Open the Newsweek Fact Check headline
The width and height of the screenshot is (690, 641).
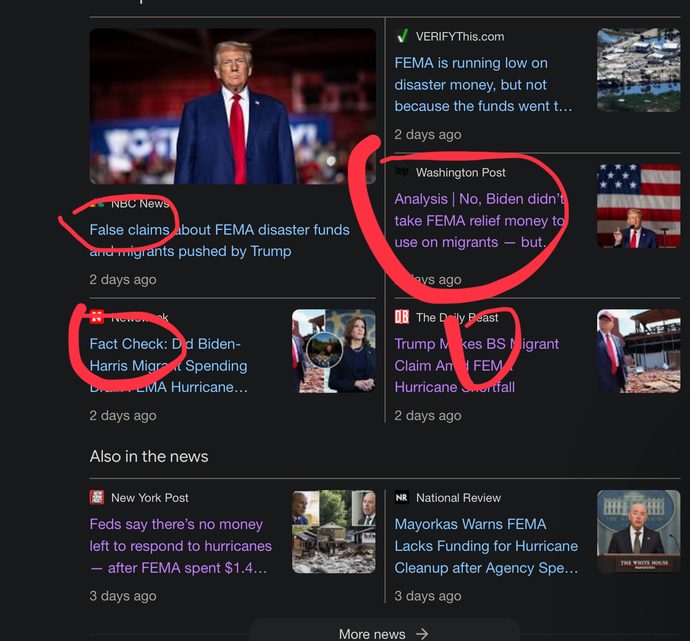point(169,366)
